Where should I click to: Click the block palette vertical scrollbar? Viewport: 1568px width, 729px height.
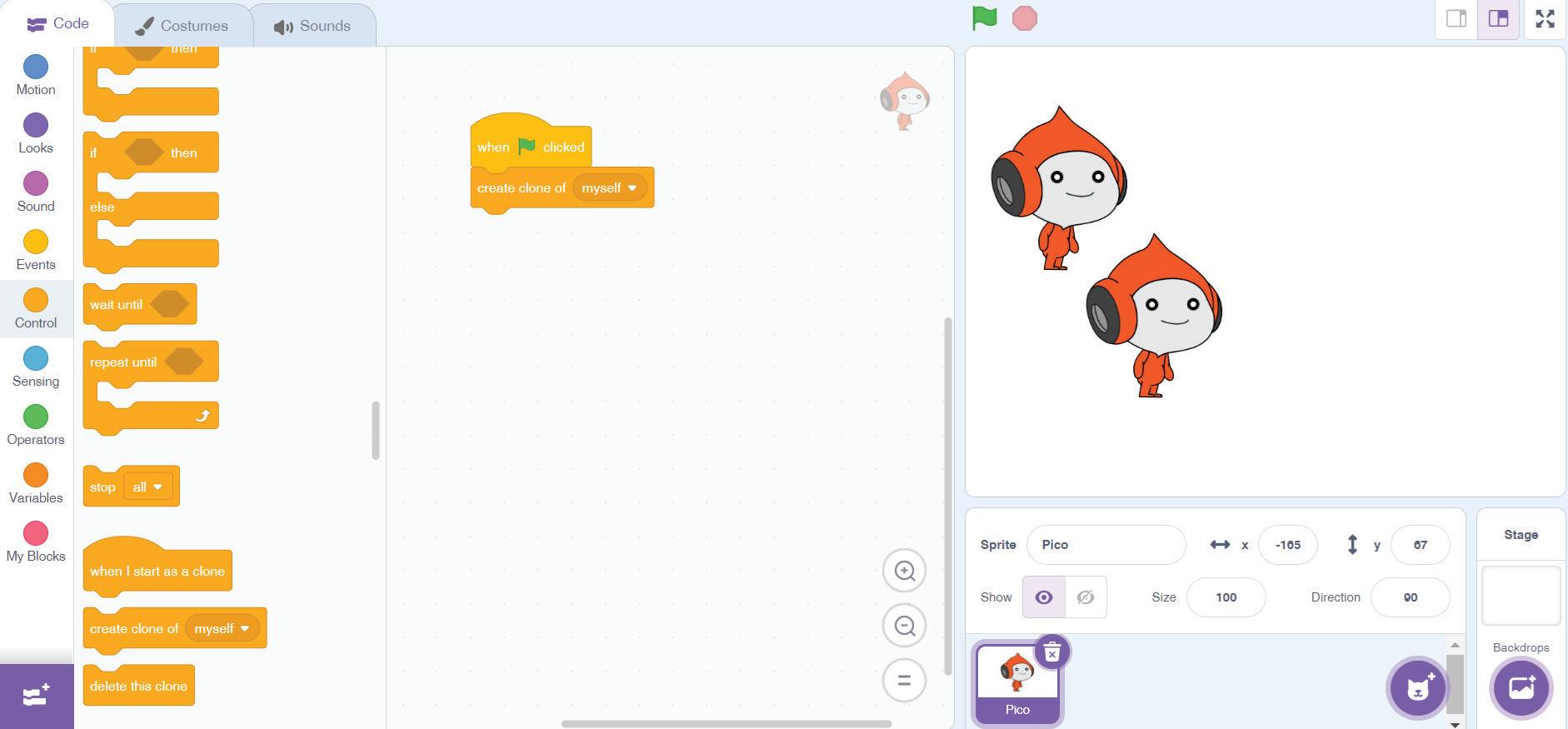point(376,430)
